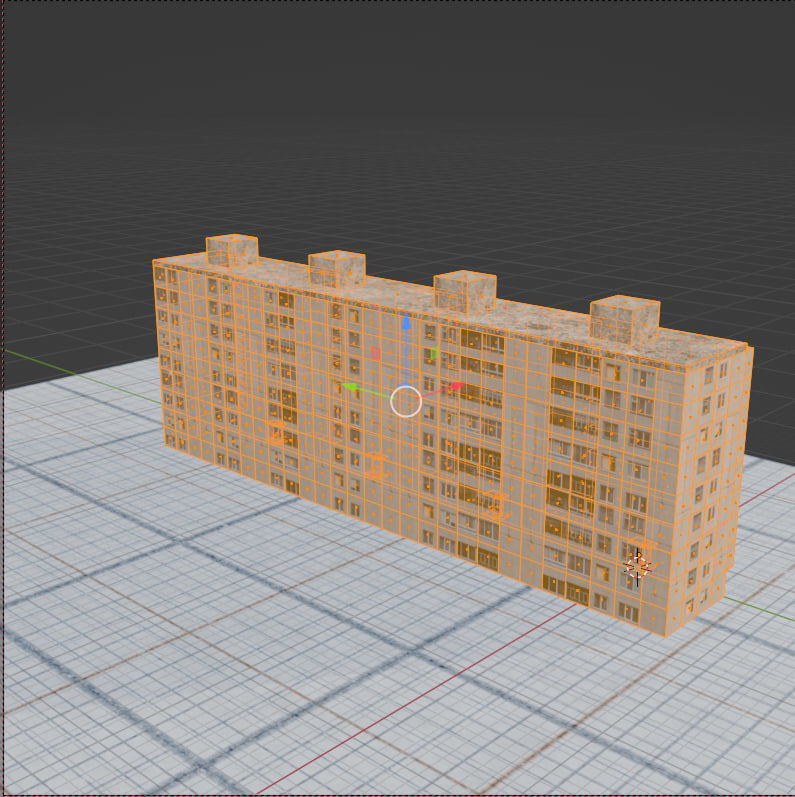795x797 pixels.
Task: Click the green square plane handle
Action: click(x=435, y=353)
